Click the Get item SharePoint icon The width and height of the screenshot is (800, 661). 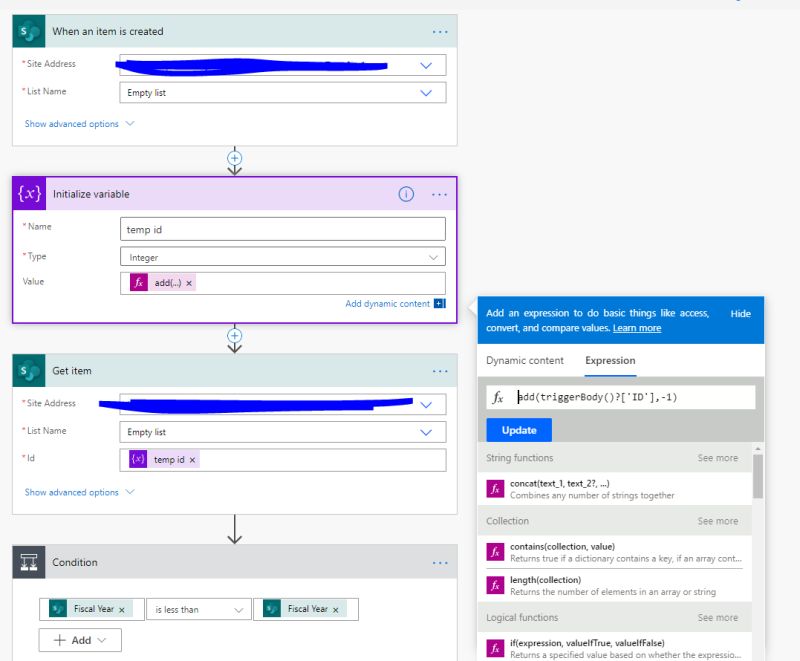click(x=27, y=370)
